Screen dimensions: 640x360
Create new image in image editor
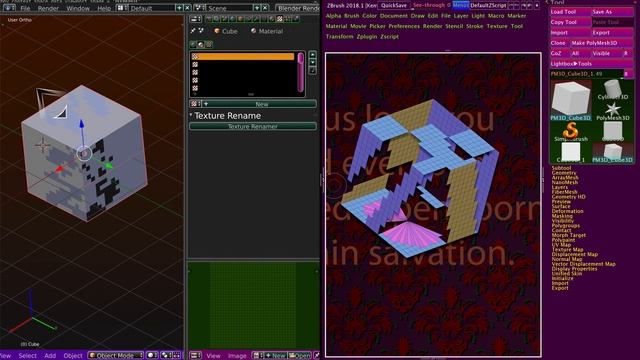(276, 356)
